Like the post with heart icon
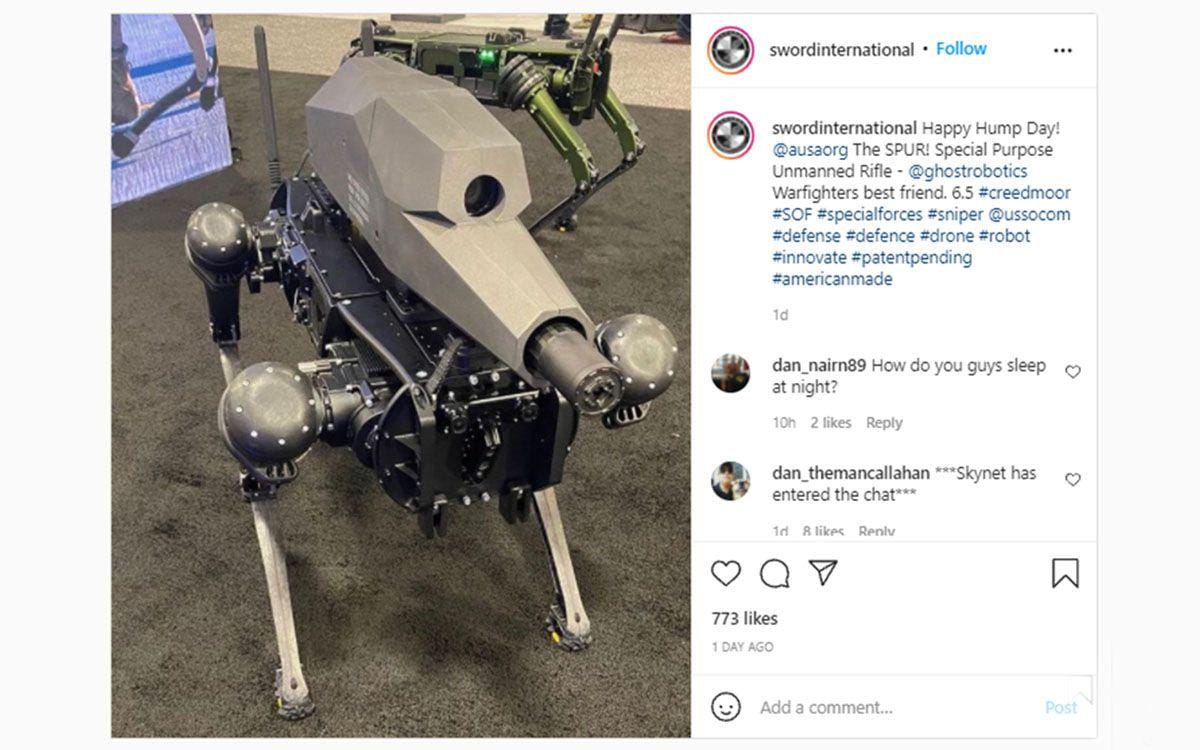 (x=726, y=573)
